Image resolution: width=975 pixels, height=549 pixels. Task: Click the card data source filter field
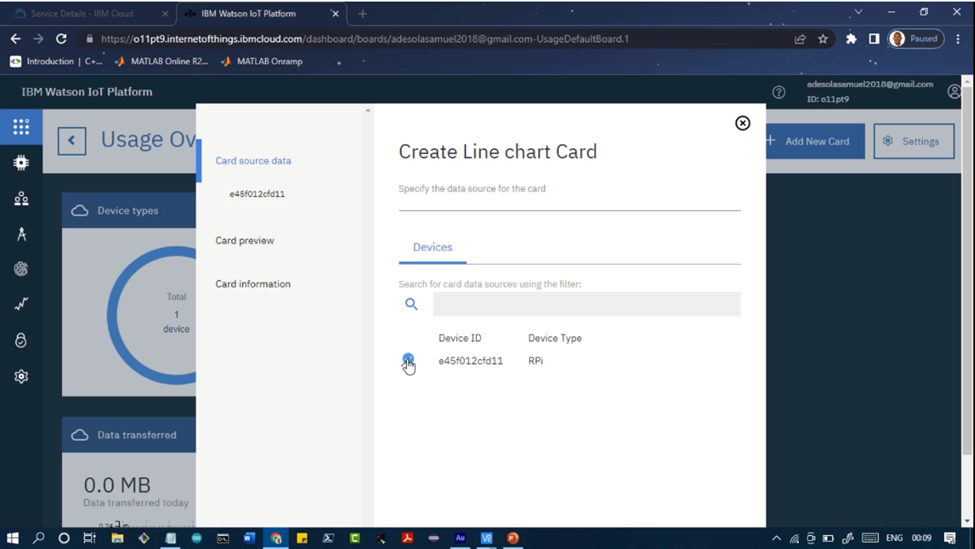[x=587, y=304]
